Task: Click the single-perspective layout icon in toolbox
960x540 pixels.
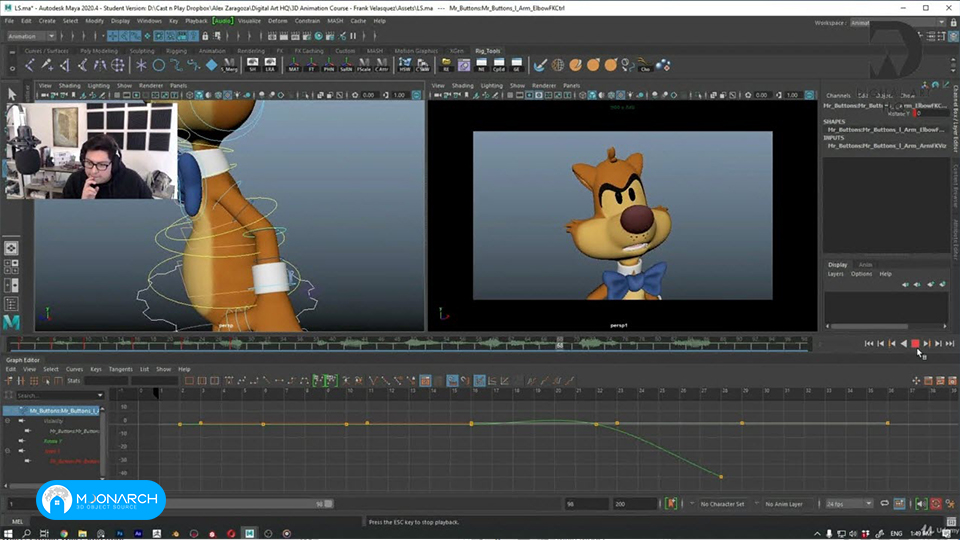Action: (11, 248)
